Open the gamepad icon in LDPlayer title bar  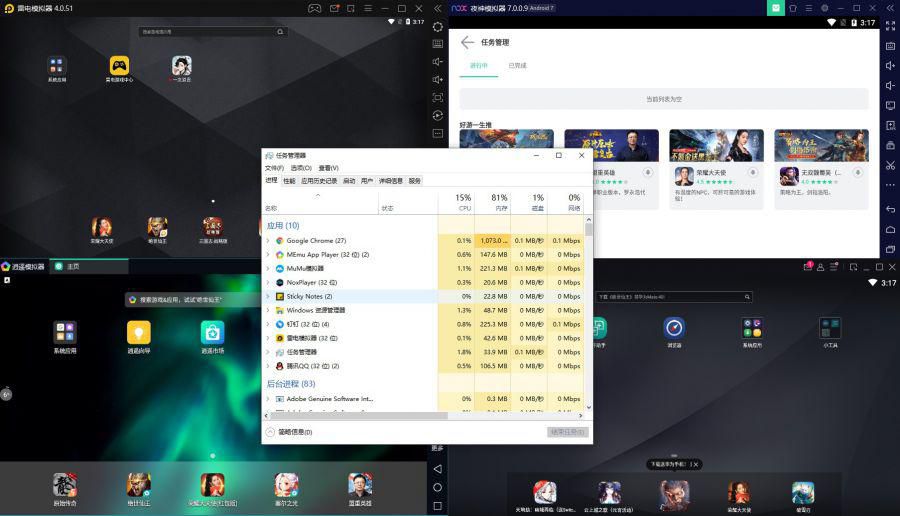click(x=315, y=8)
